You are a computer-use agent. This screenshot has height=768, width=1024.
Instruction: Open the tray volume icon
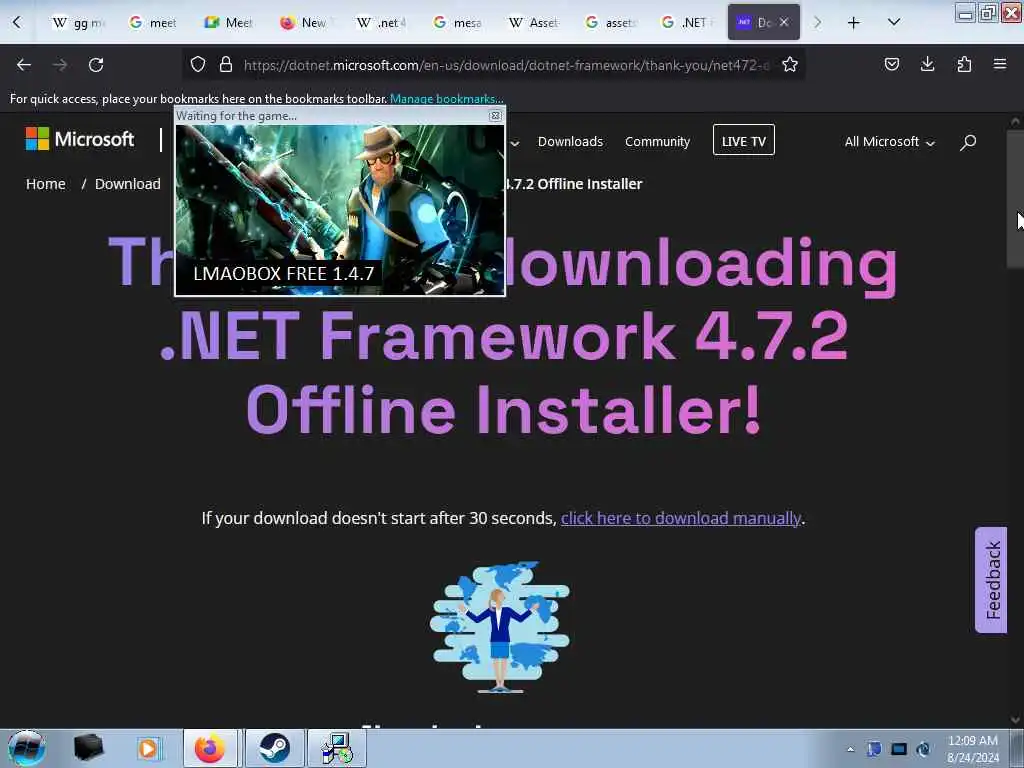click(x=923, y=749)
